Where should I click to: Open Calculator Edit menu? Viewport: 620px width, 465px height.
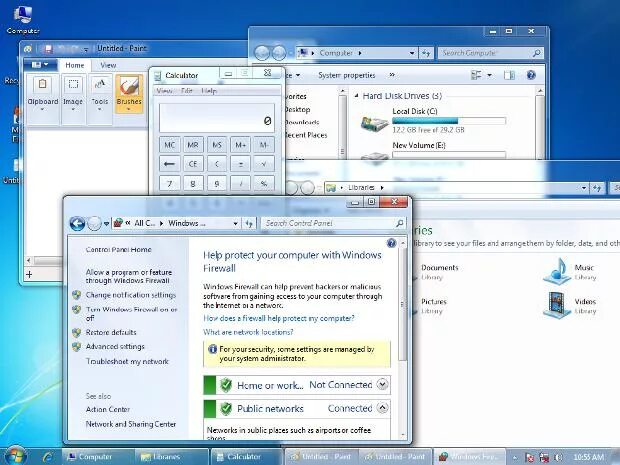[x=187, y=91]
